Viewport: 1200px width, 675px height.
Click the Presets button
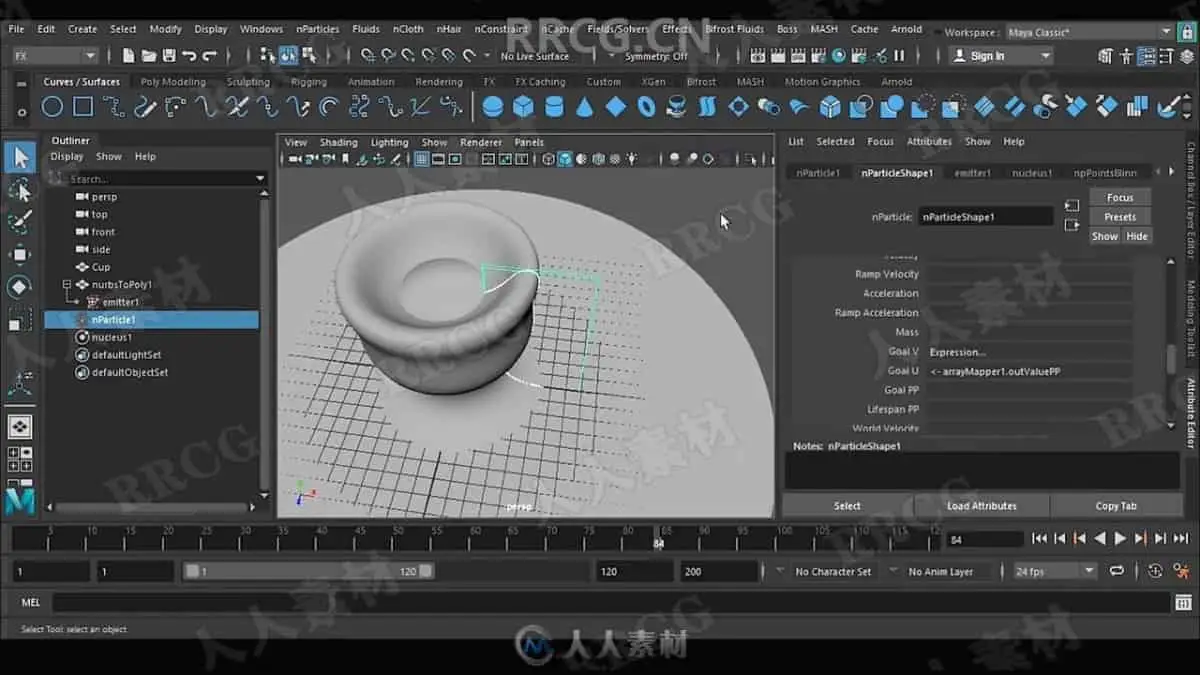(x=1120, y=217)
